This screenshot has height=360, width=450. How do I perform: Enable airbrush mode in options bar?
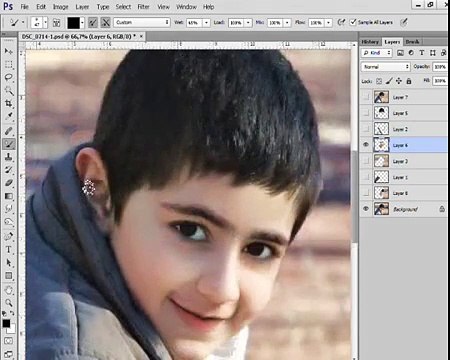pyautogui.click(x=341, y=22)
